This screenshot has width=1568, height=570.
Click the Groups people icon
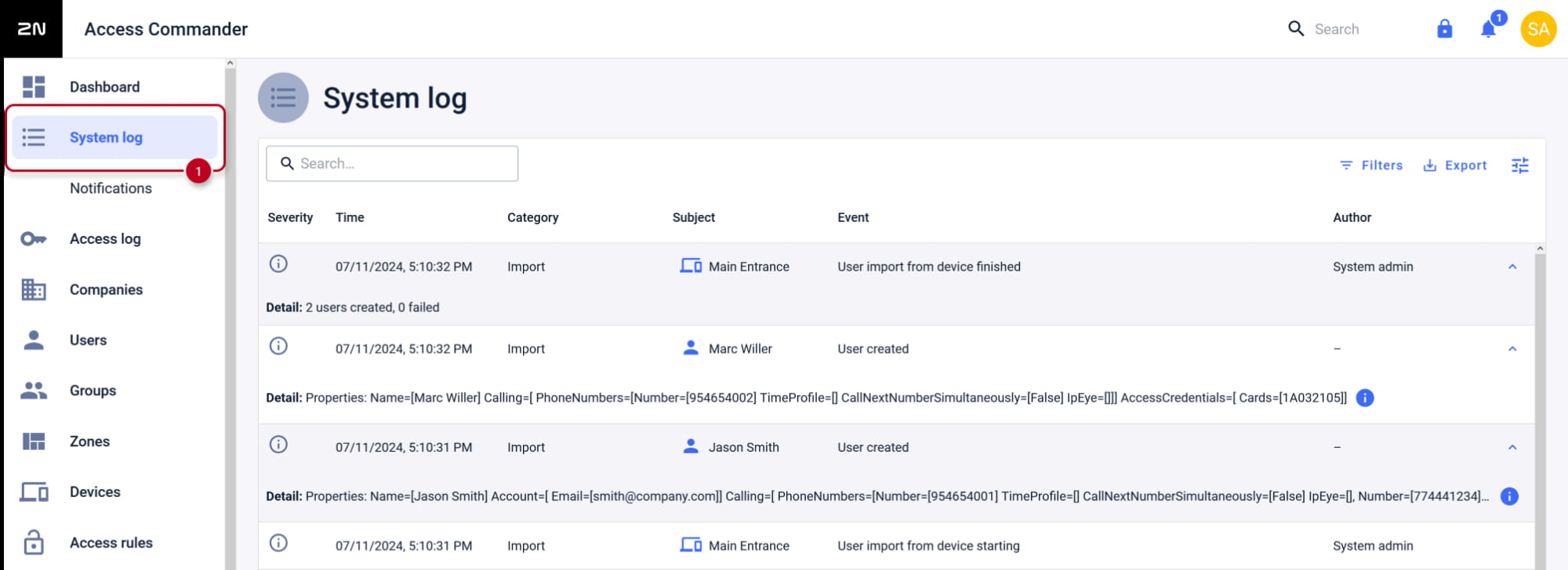pyautogui.click(x=34, y=390)
